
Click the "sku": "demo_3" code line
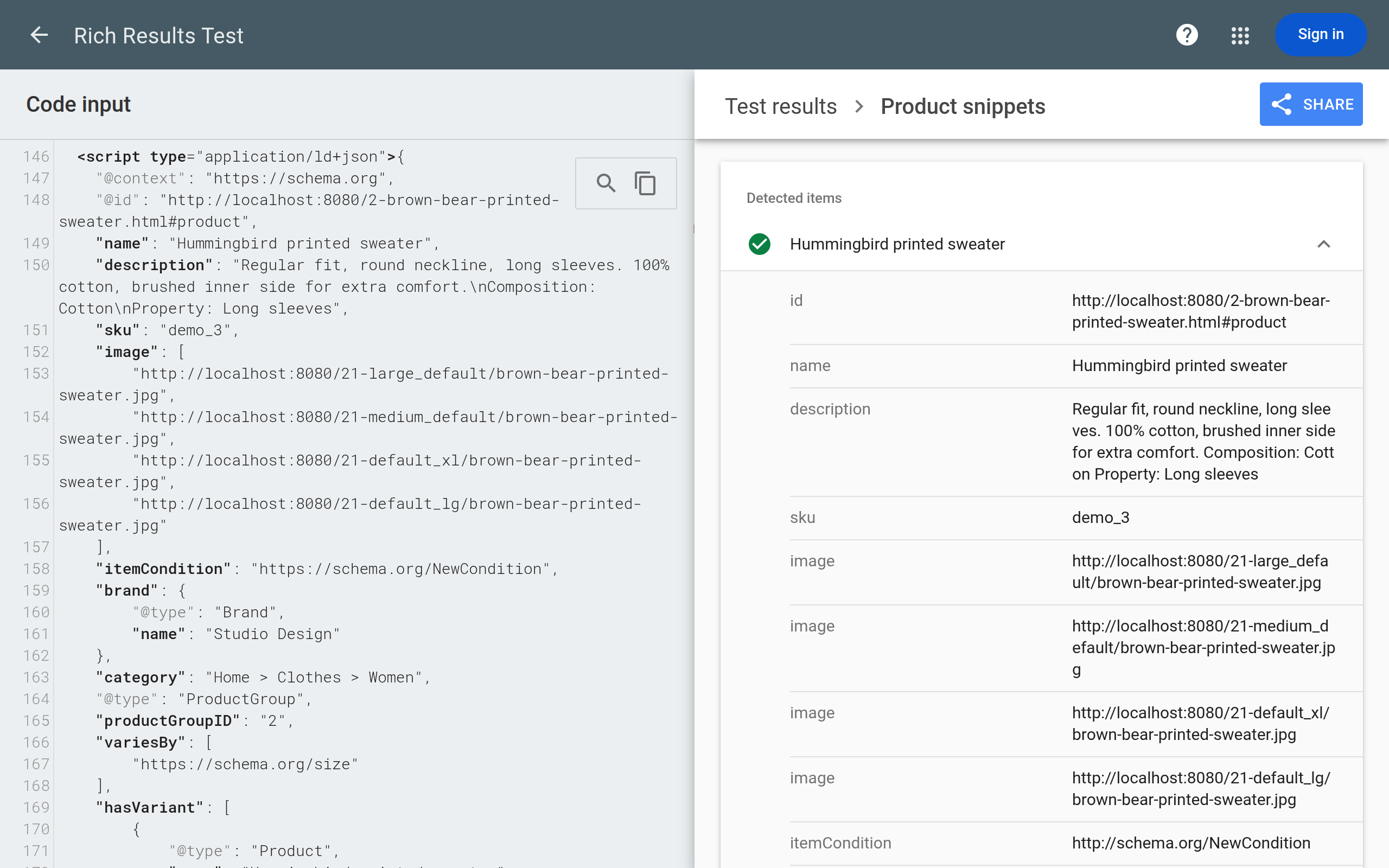pos(167,330)
